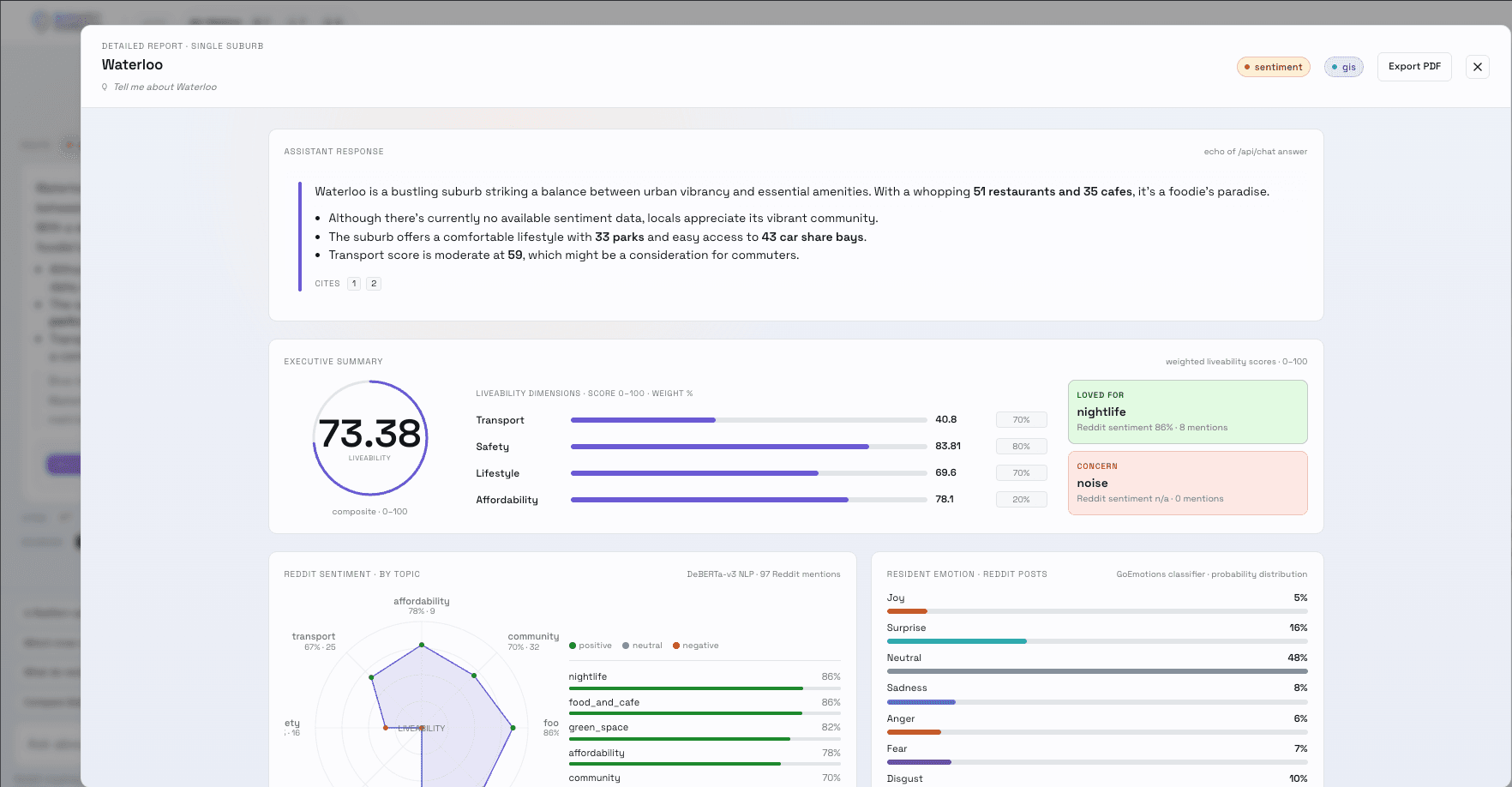Open the Concern noise card
Screen dimensions: 1512x787
[x=1187, y=483]
